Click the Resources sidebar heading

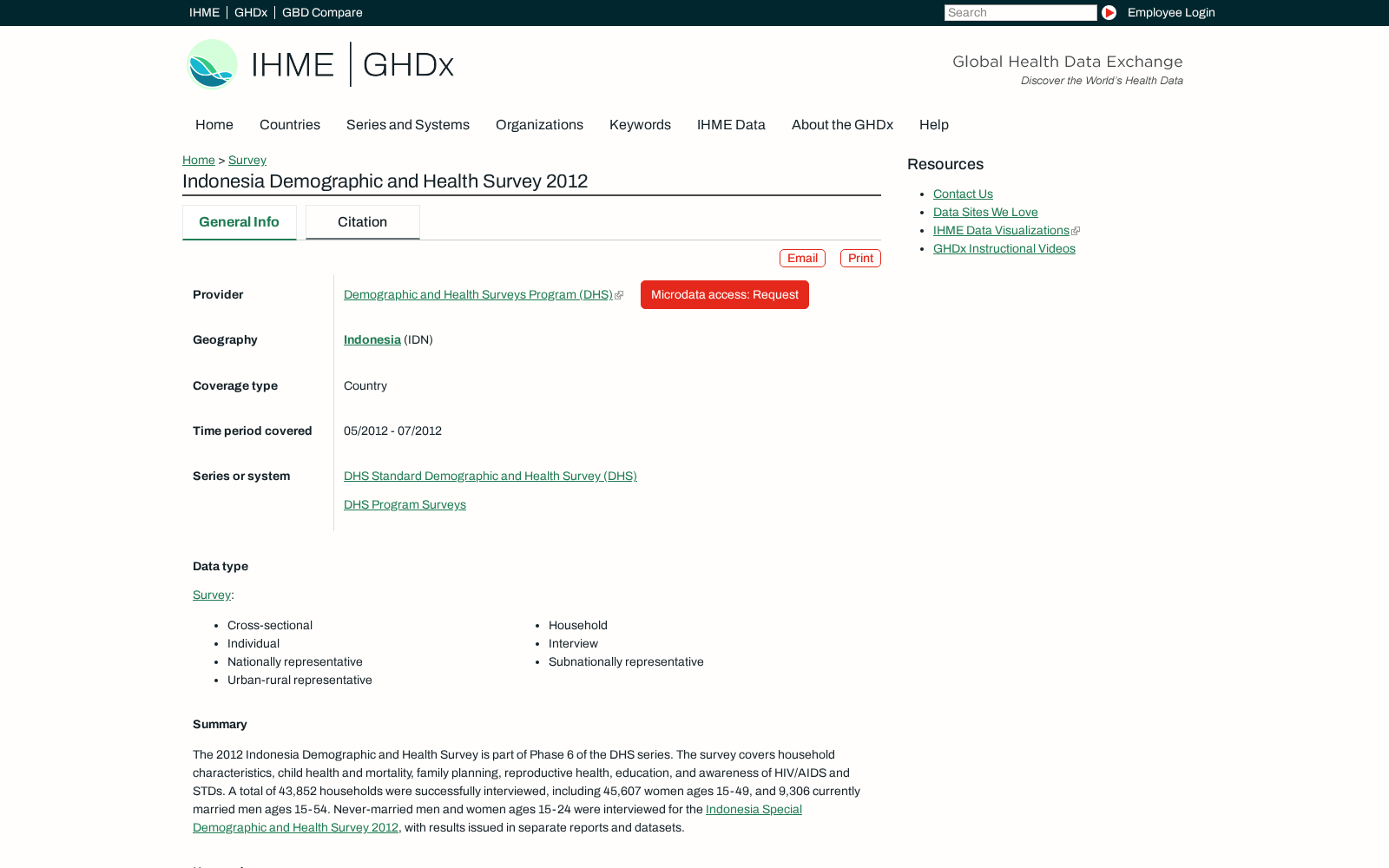[x=945, y=165]
